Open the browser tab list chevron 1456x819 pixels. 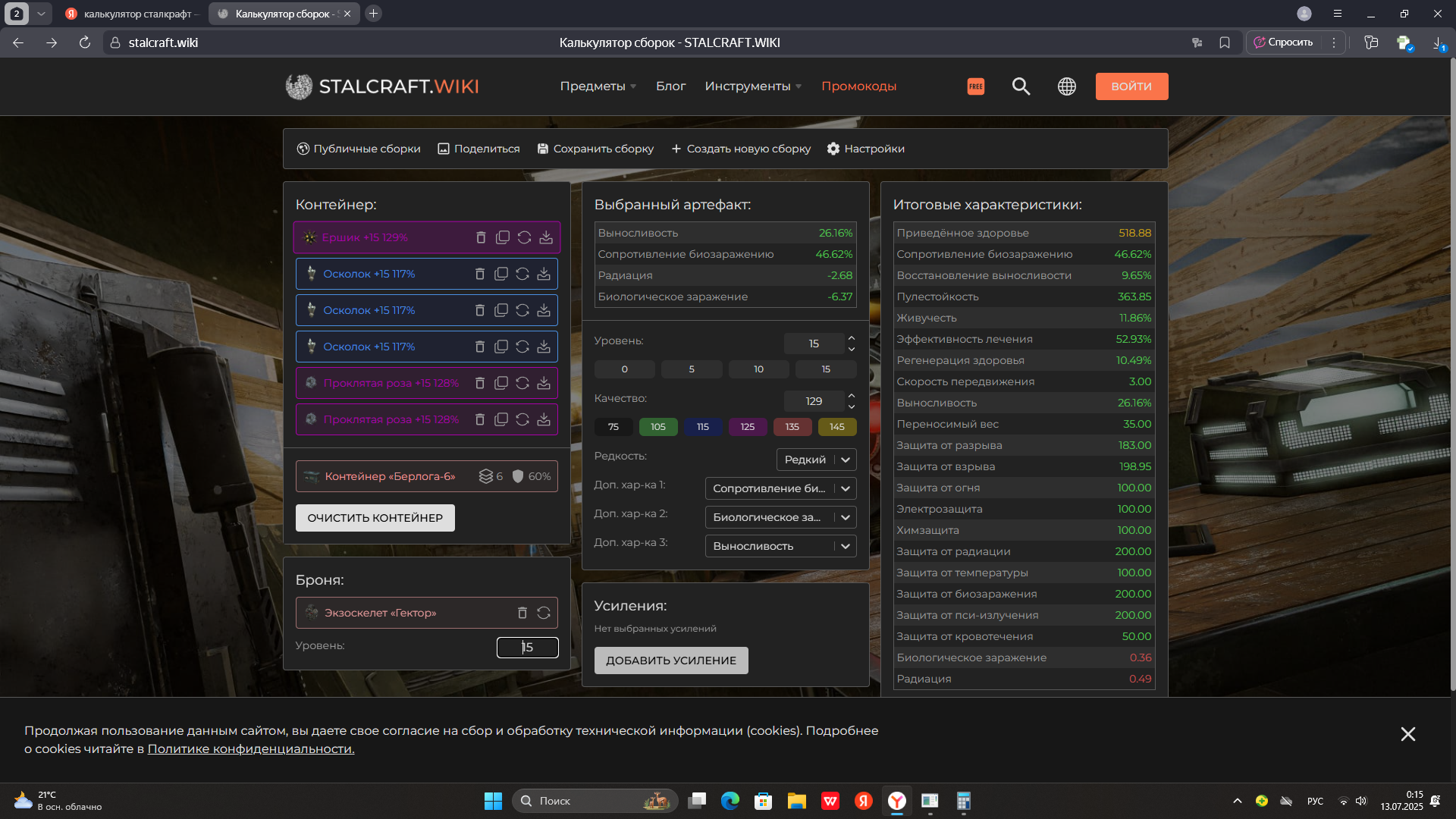click(41, 14)
